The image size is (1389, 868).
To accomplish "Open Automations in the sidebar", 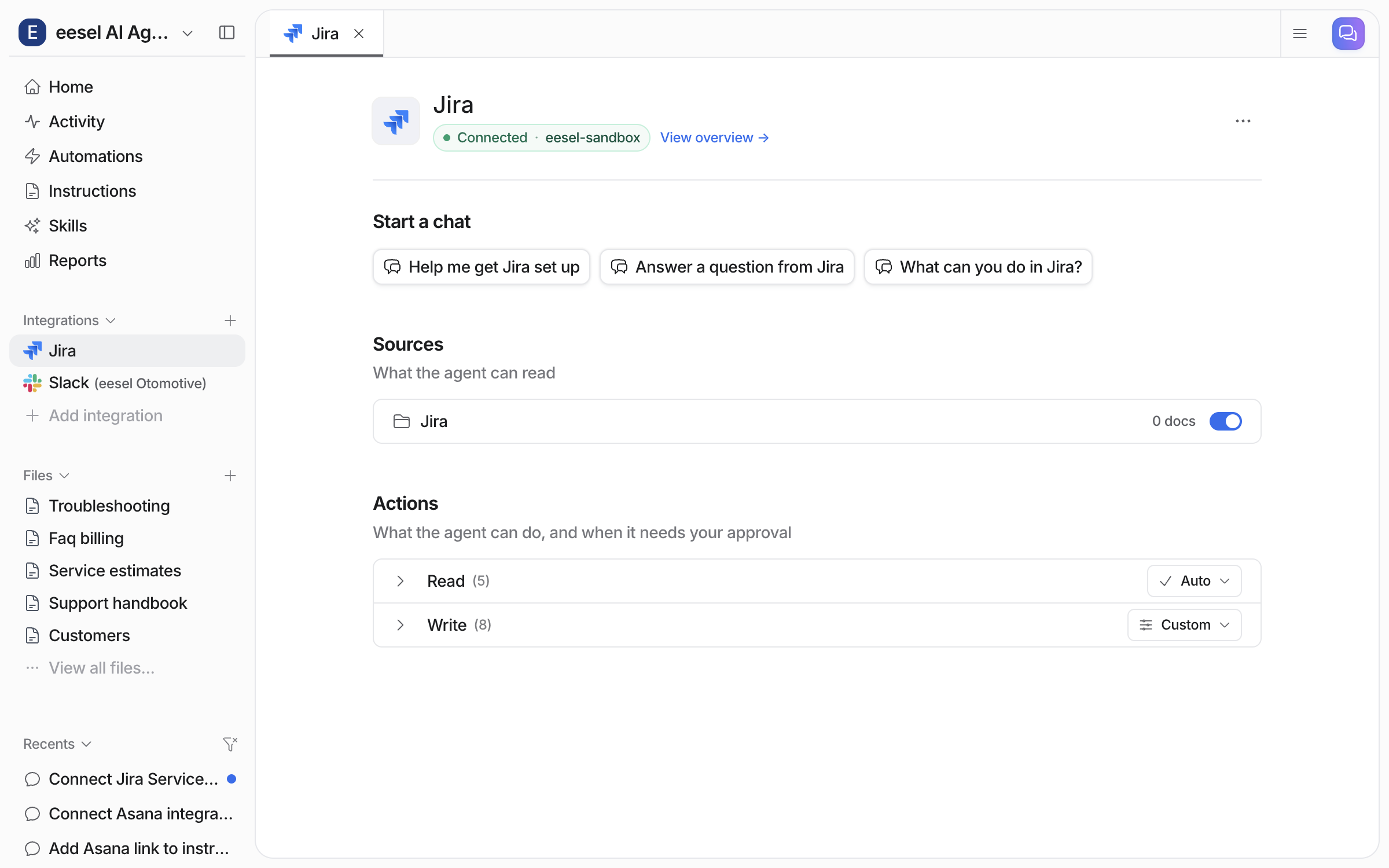I will coord(127,156).
